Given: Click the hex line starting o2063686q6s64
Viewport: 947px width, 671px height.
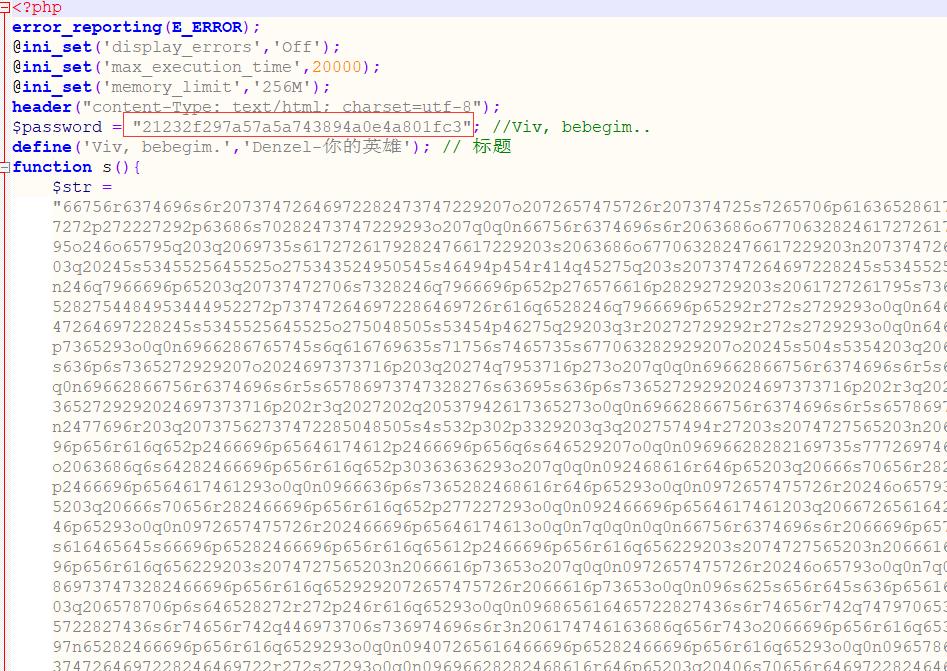Looking at the screenshot, I should coord(499,466).
